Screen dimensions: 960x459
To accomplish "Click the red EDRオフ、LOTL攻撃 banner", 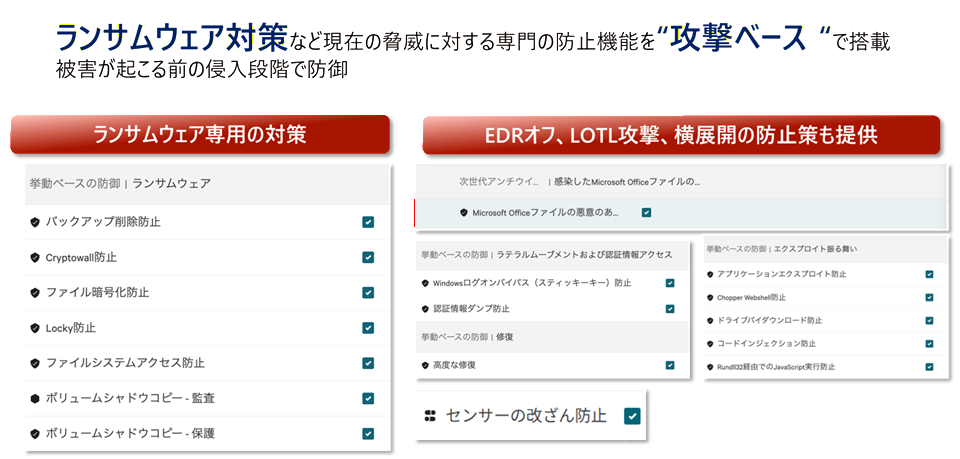I will (x=680, y=135).
